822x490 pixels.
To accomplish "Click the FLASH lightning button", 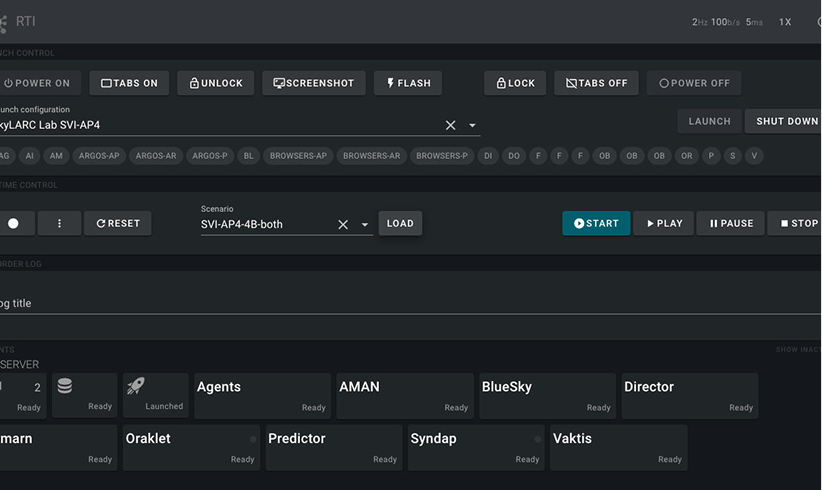I will (x=408, y=83).
